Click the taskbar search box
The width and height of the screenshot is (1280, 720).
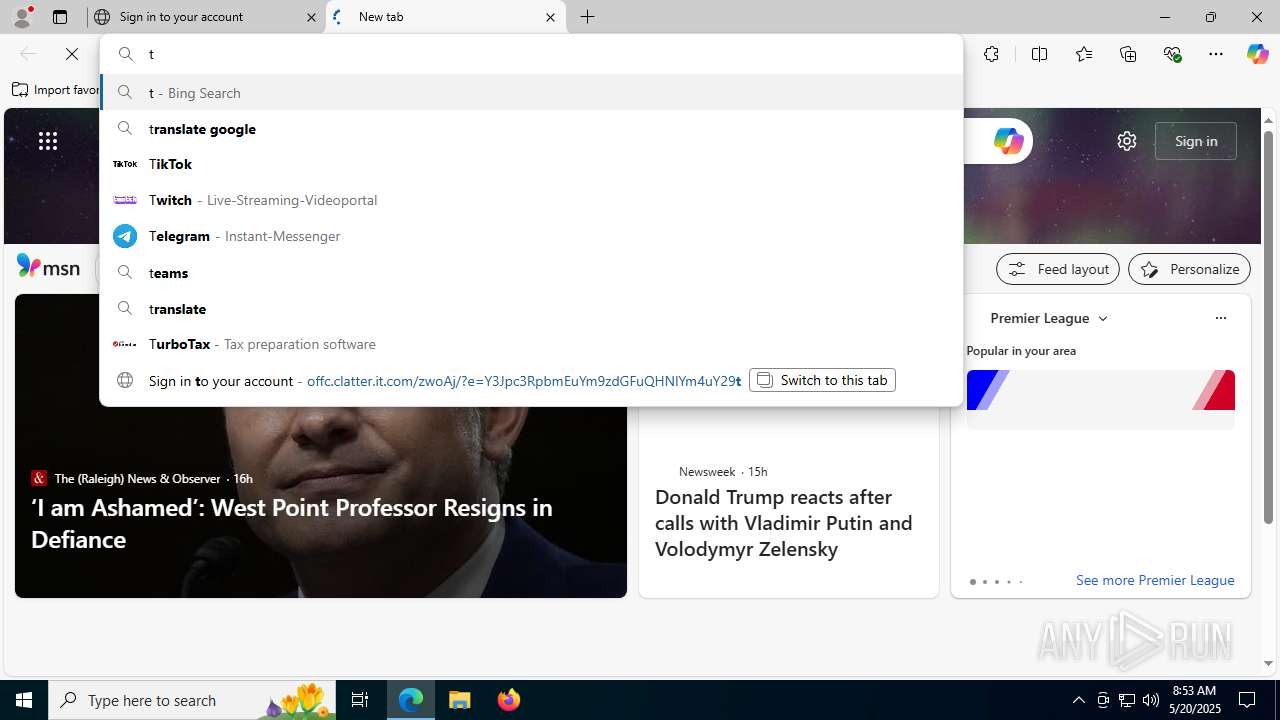coord(192,700)
